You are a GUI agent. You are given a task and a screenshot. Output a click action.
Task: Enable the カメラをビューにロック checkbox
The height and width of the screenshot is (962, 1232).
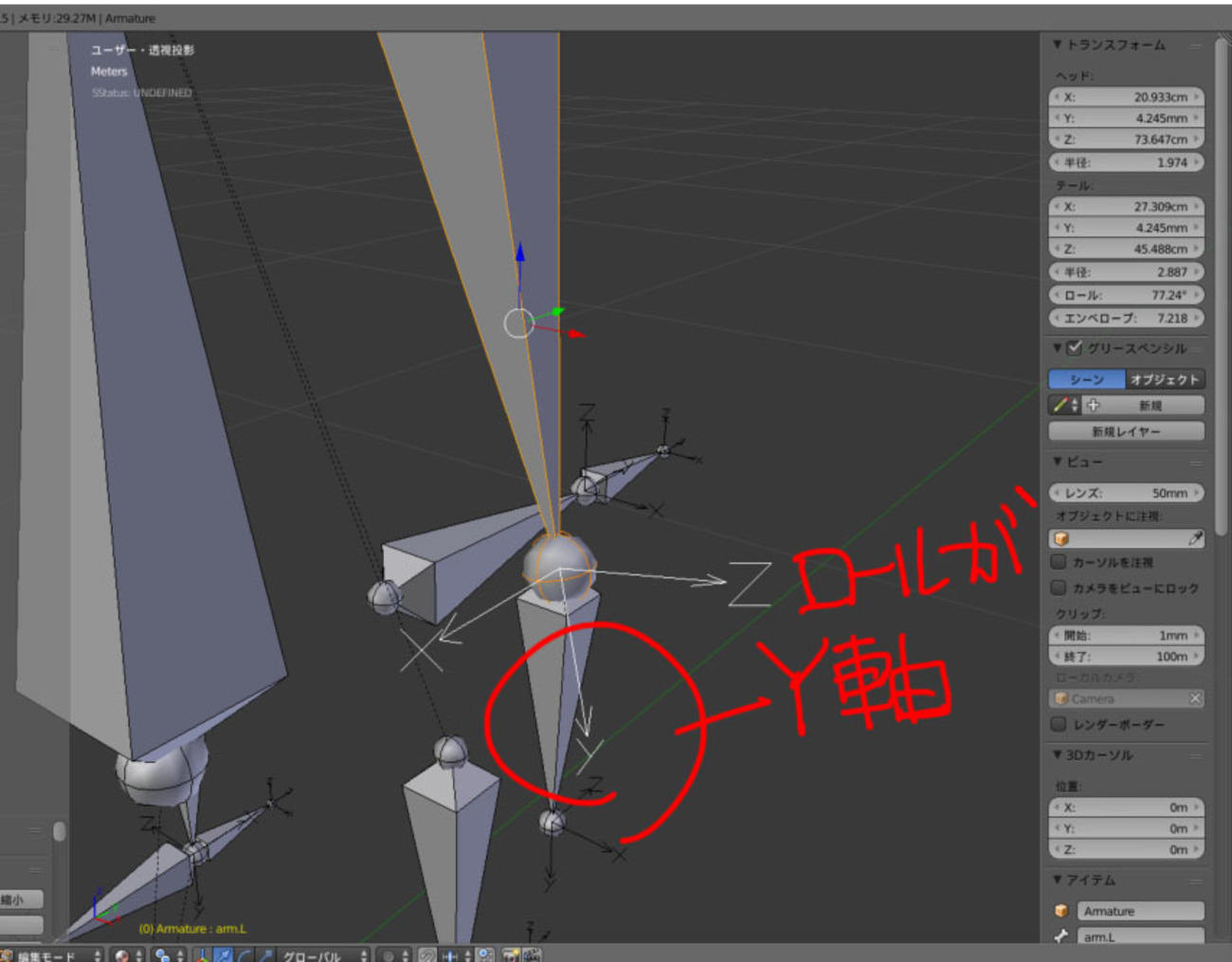click(1059, 588)
